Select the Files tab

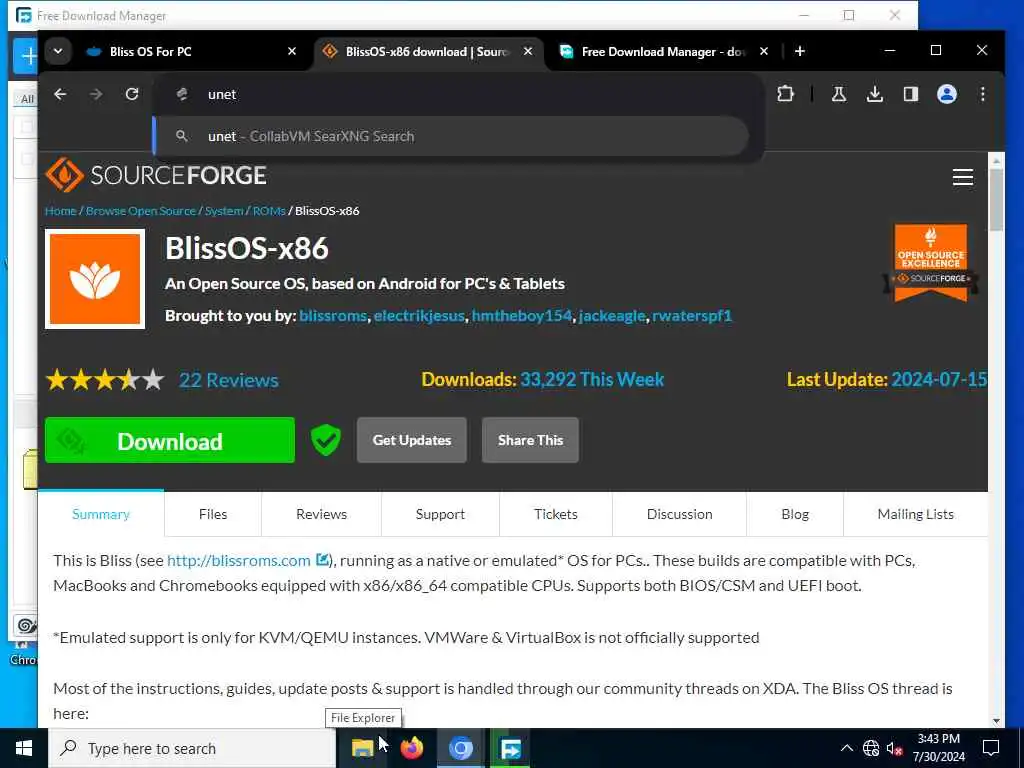[x=213, y=514]
